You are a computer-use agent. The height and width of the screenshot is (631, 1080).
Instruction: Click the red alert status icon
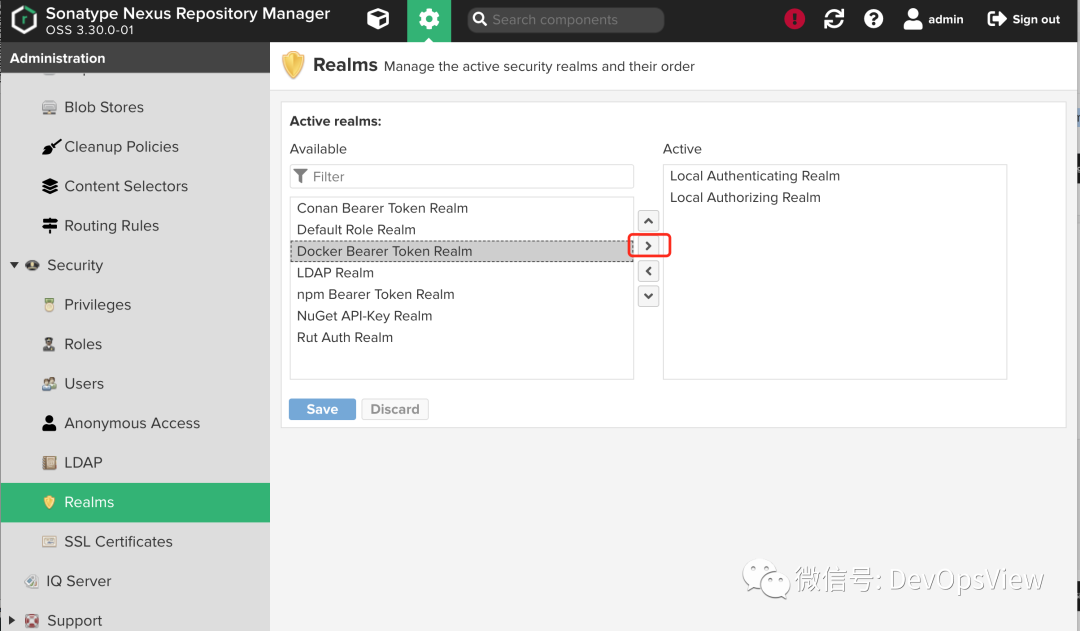pyautogui.click(x=794, y=19)
